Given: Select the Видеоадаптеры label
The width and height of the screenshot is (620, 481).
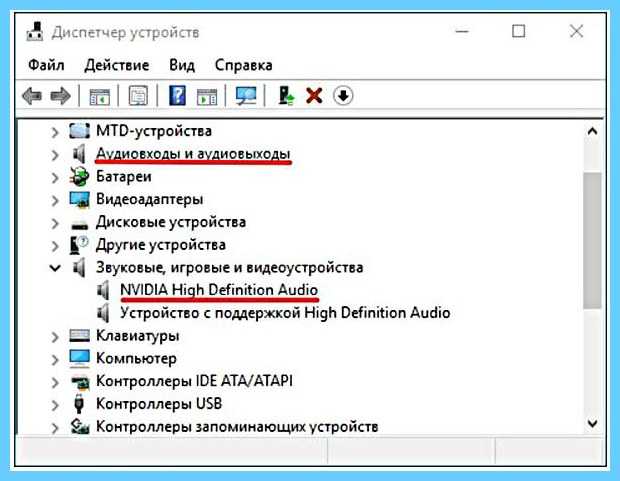Looking at the screenshot, I should point(149,199).
